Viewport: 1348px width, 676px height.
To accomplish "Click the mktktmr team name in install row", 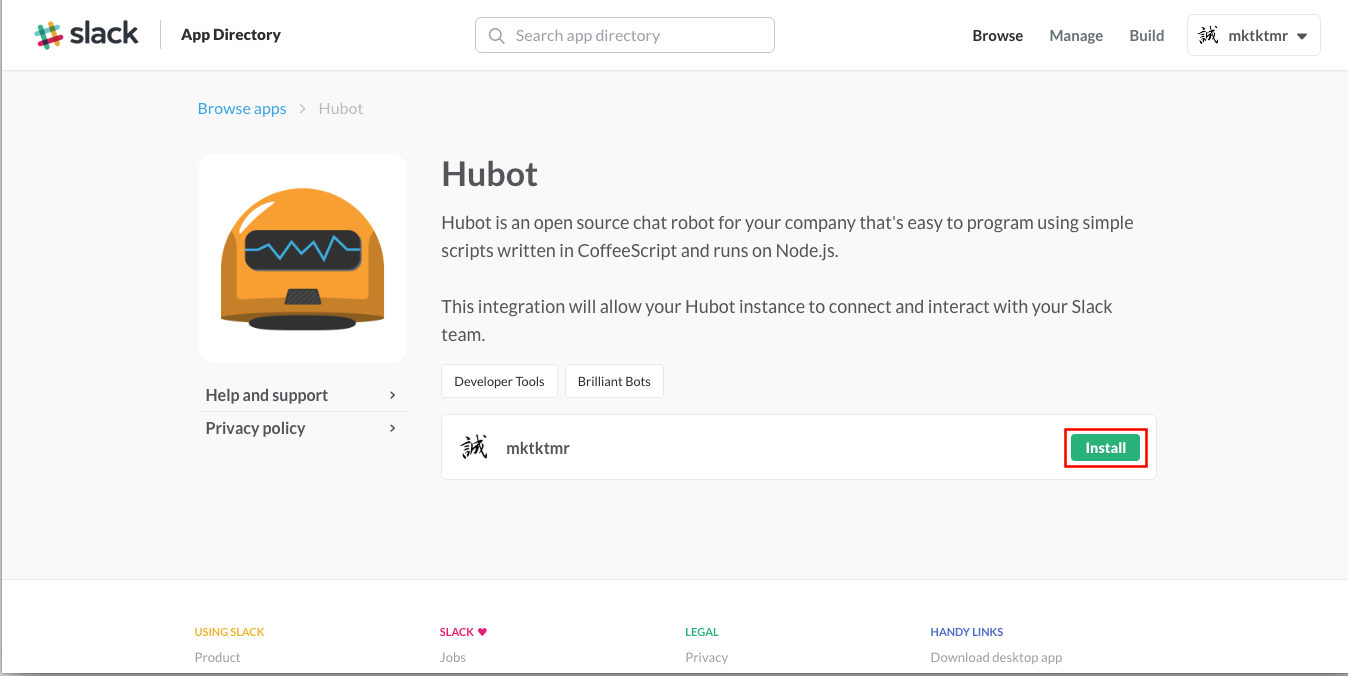I will (538, 448).
